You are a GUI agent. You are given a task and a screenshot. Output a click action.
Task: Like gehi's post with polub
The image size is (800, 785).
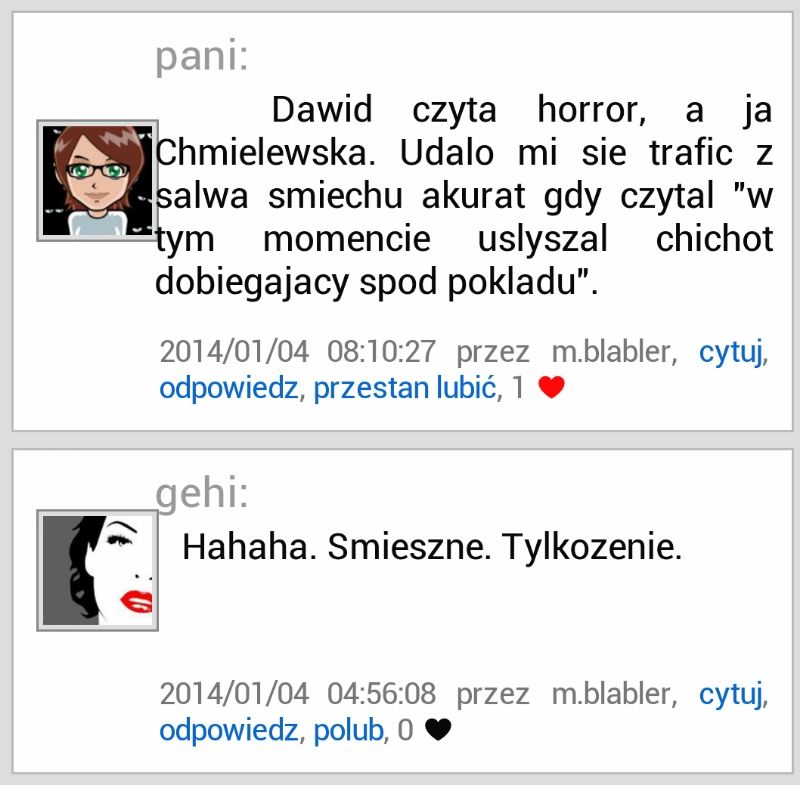[348, 730]
